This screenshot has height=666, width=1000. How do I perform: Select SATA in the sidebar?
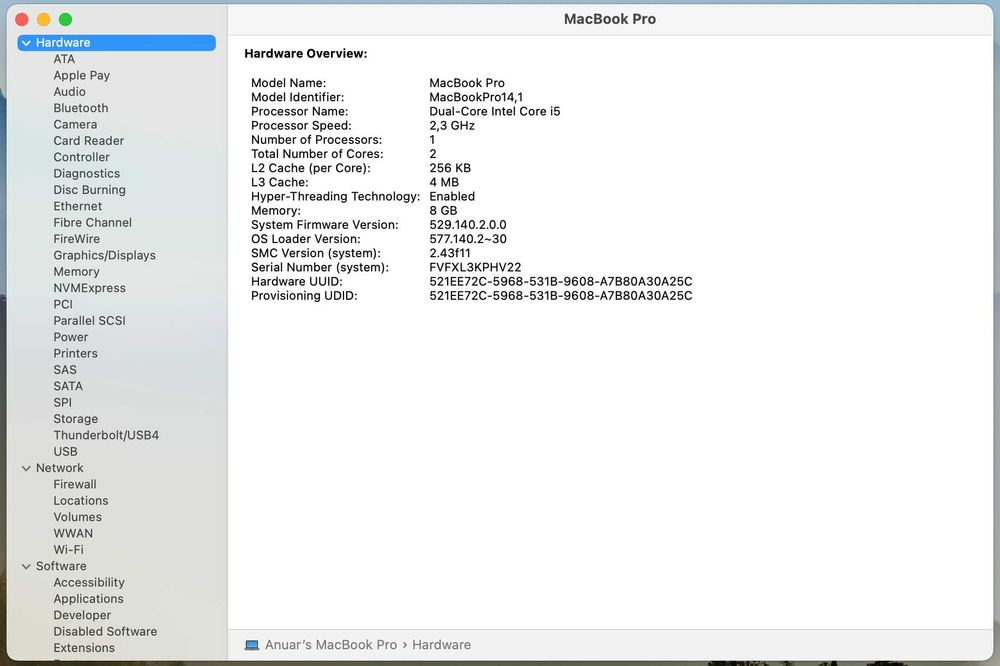click(x=68, y=387)
